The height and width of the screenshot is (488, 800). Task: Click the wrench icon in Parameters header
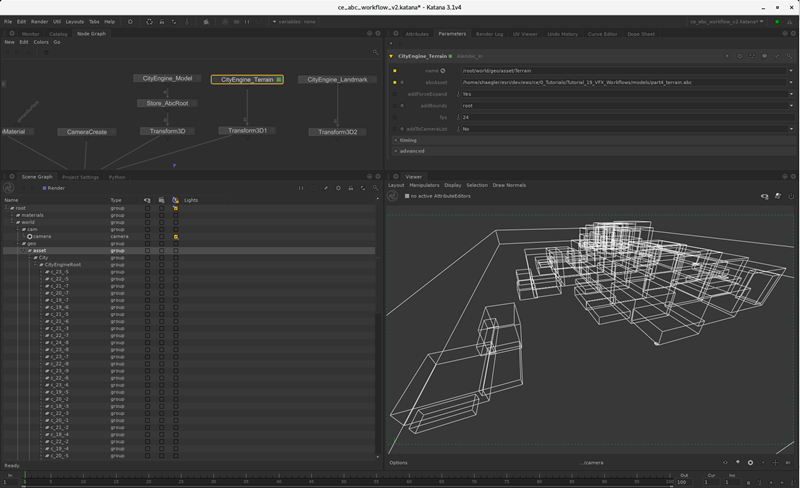click(x=778, y=56)
